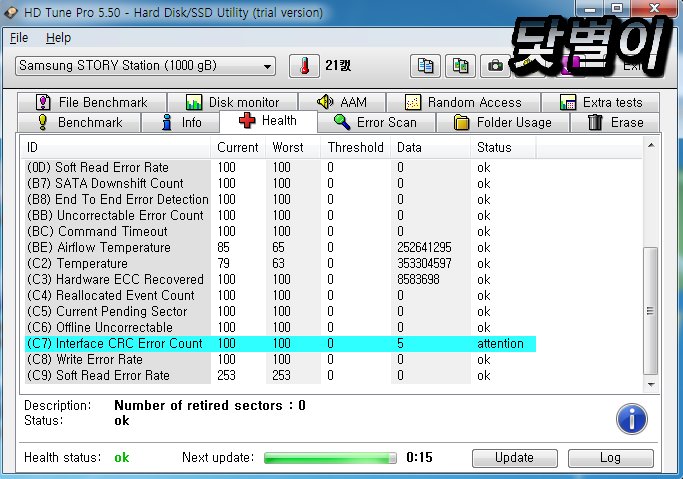Click the second copy screenshot icon
This screenshot has height=479, width=683.
point(460,66)
